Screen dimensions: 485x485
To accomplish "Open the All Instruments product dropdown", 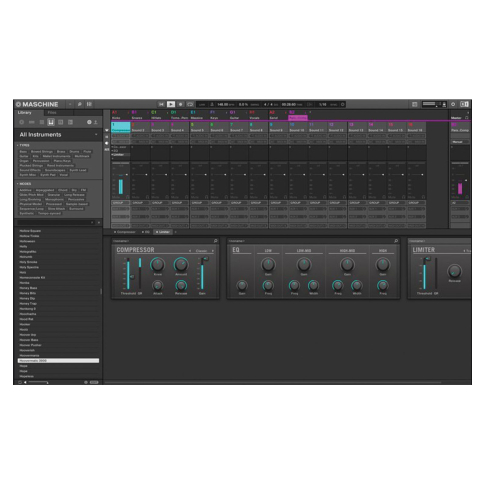I will coord(58,135).
